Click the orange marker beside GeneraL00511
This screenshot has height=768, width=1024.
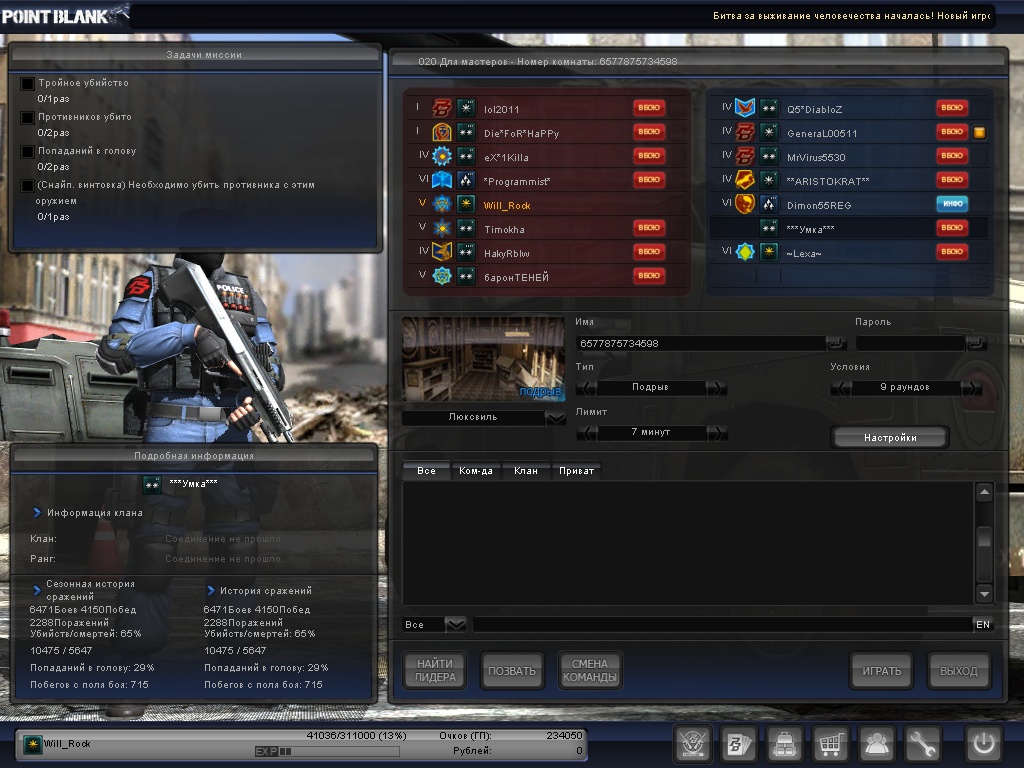979,133
